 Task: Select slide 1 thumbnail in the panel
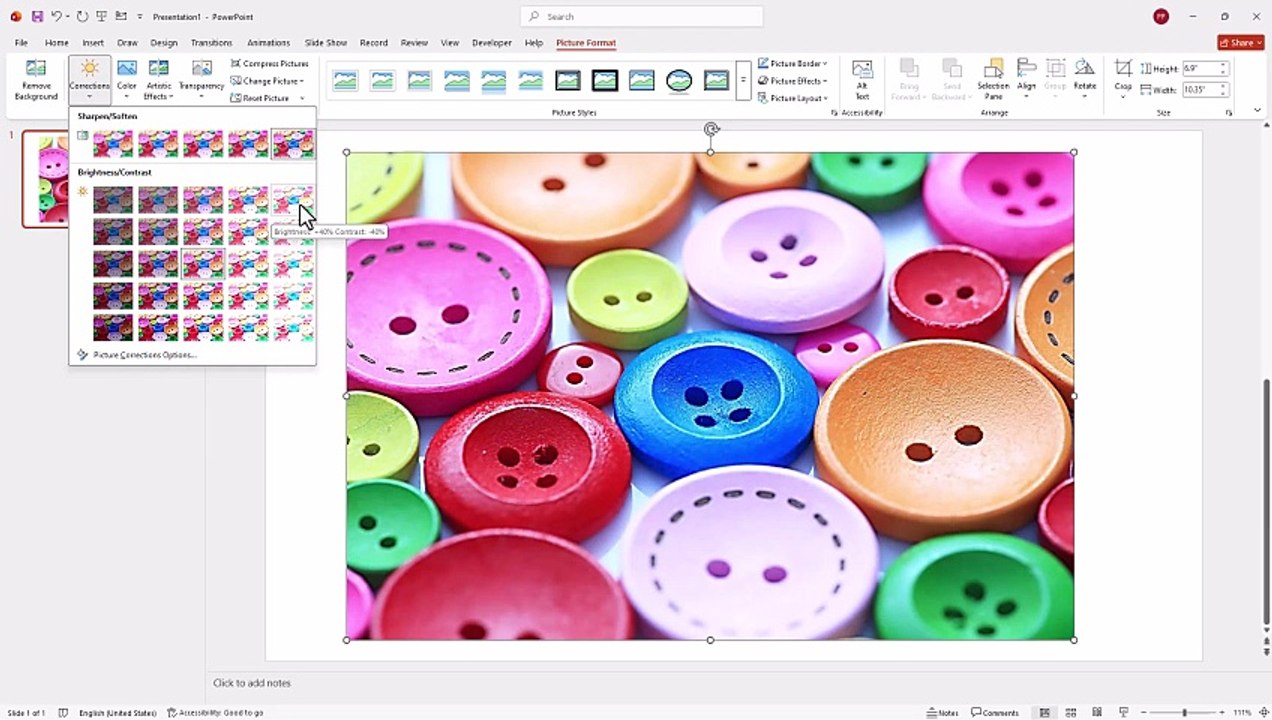(x=46, y=178)
